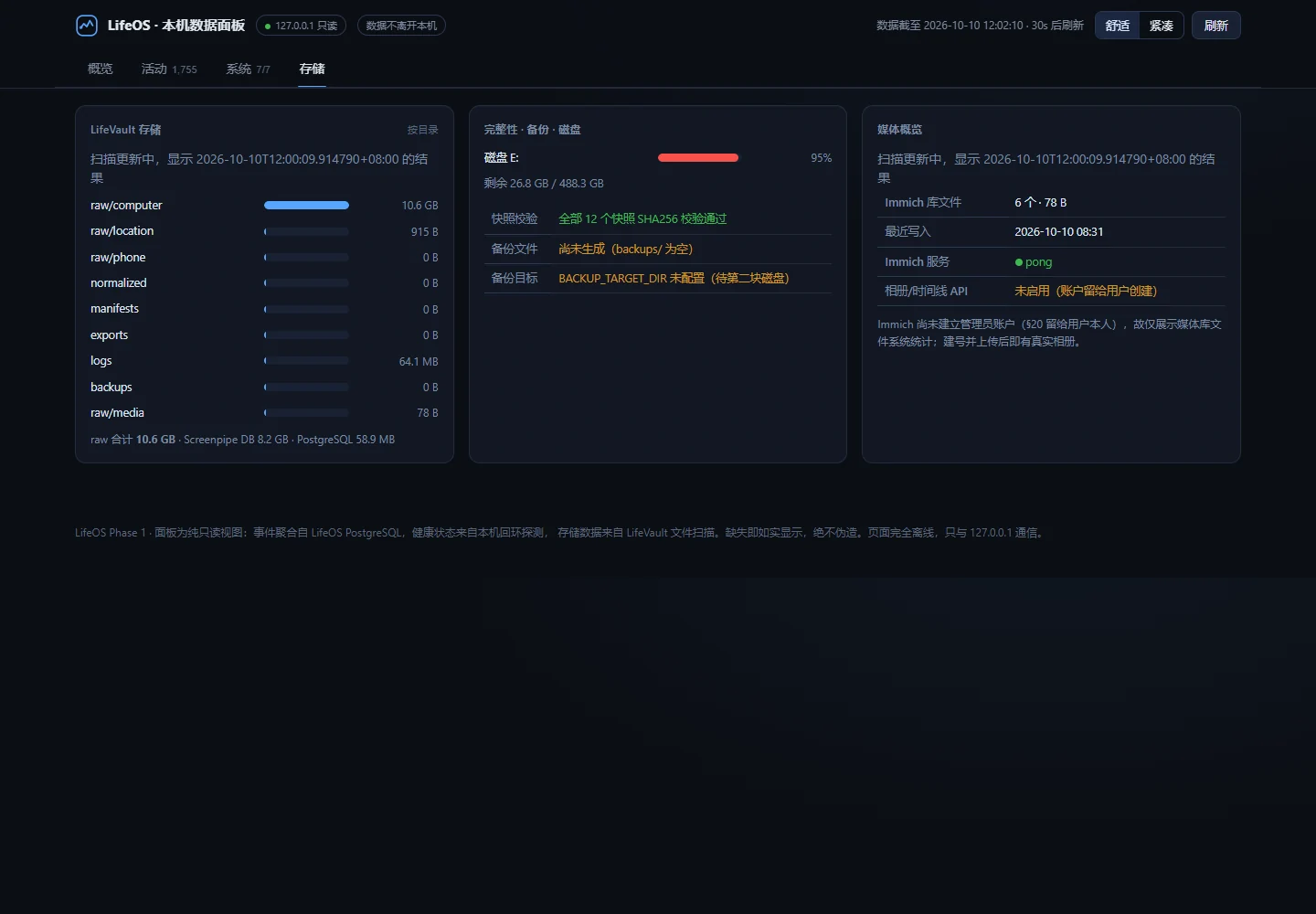The image size is (1316, 914).
Task: Select the raw/computer directory row
Action: [264, 206]
